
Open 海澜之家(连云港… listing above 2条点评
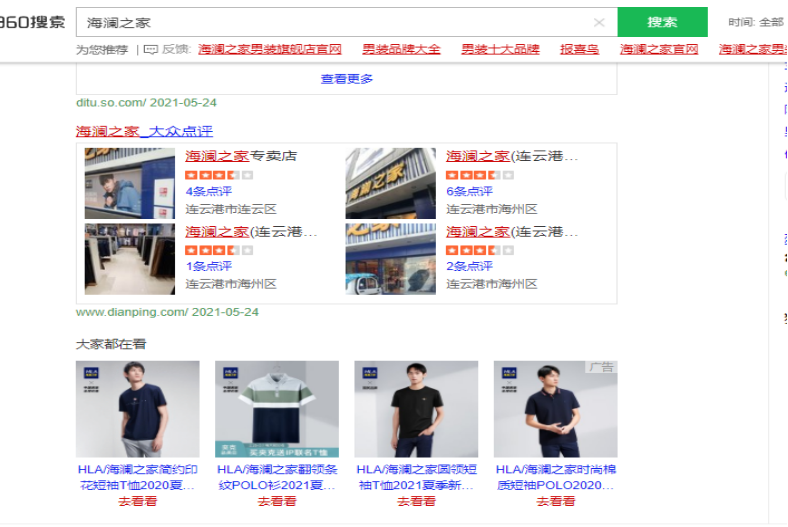(512, 232)
